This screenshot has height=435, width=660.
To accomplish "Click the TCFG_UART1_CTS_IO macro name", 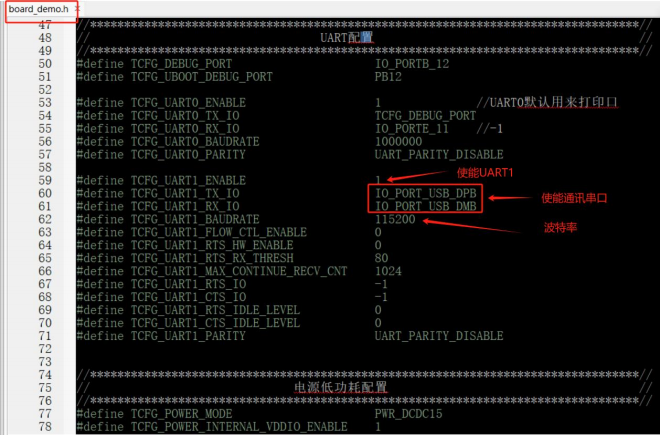I will coord(188,297).
